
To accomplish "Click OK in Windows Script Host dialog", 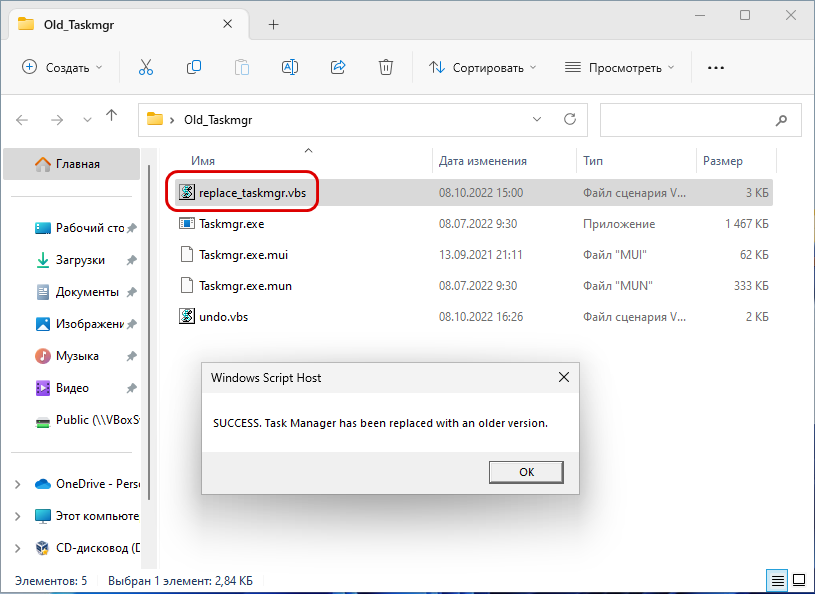I will pyautogui.click(x=526, y=472).
